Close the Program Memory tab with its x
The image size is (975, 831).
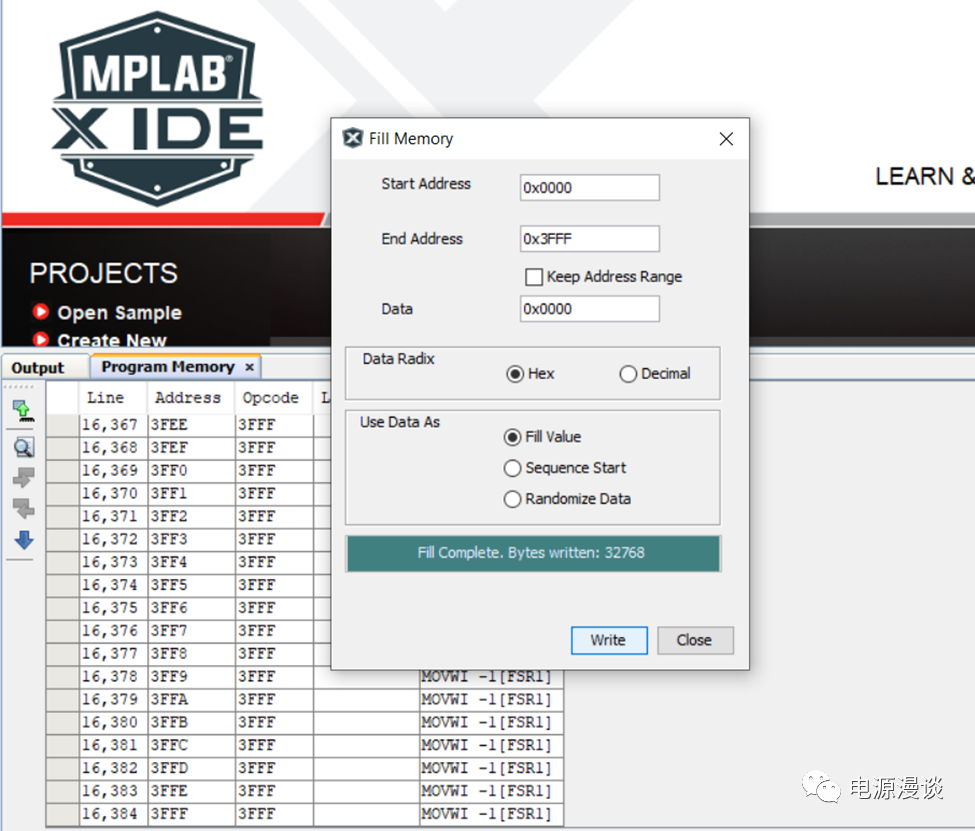pyautogui.click(x=250, y=368)
